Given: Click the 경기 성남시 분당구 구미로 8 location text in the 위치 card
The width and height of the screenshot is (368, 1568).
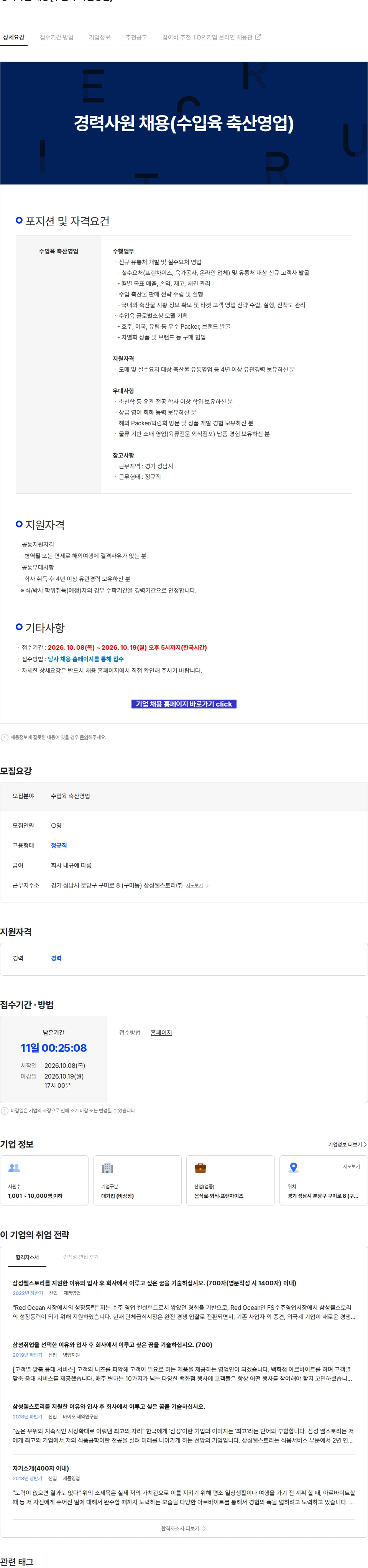Looking at the screenshot, I should 323,1196.
